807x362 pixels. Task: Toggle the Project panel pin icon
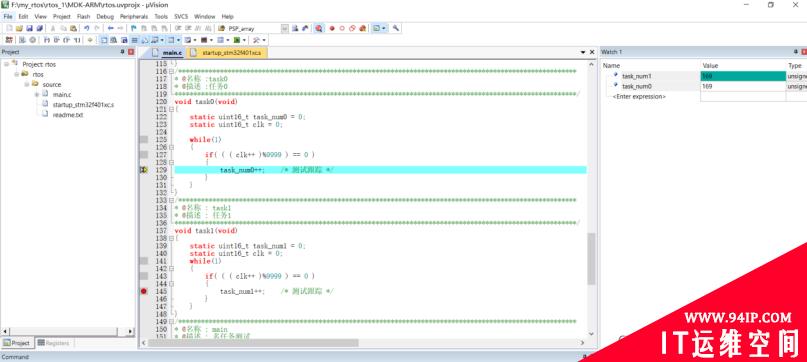pos(122,52)
